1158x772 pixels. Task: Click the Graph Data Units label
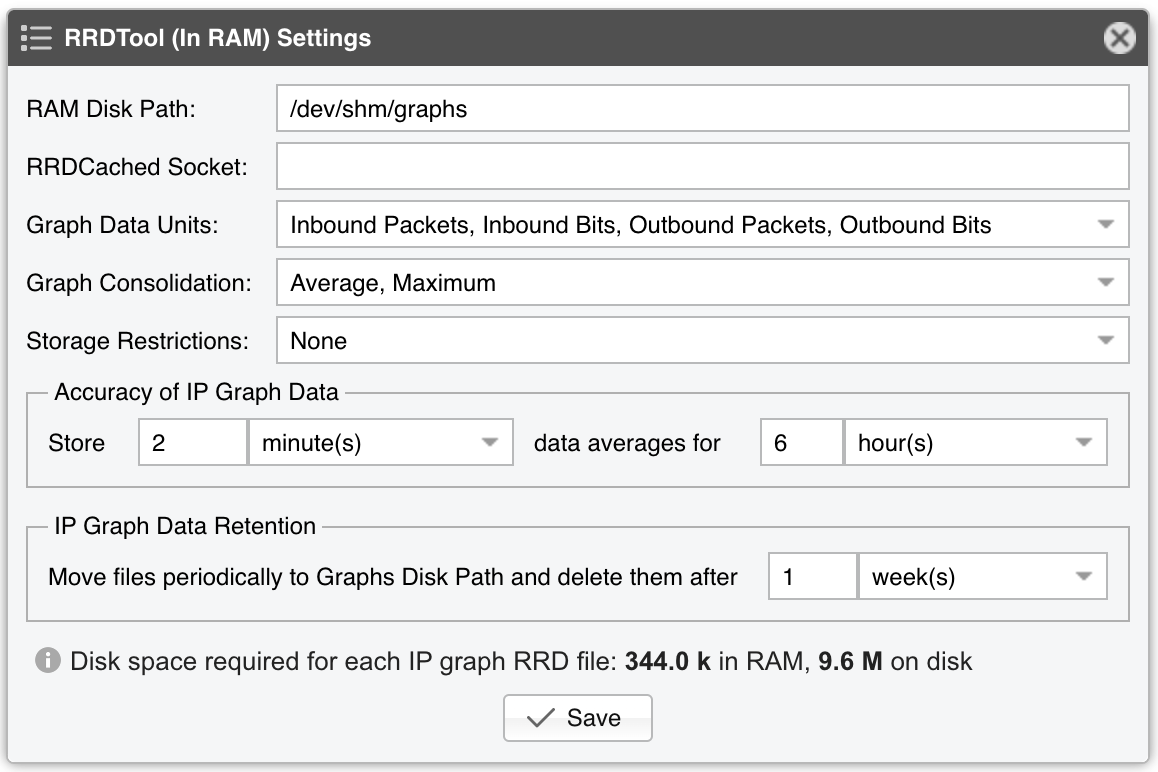tap(123, 225)
